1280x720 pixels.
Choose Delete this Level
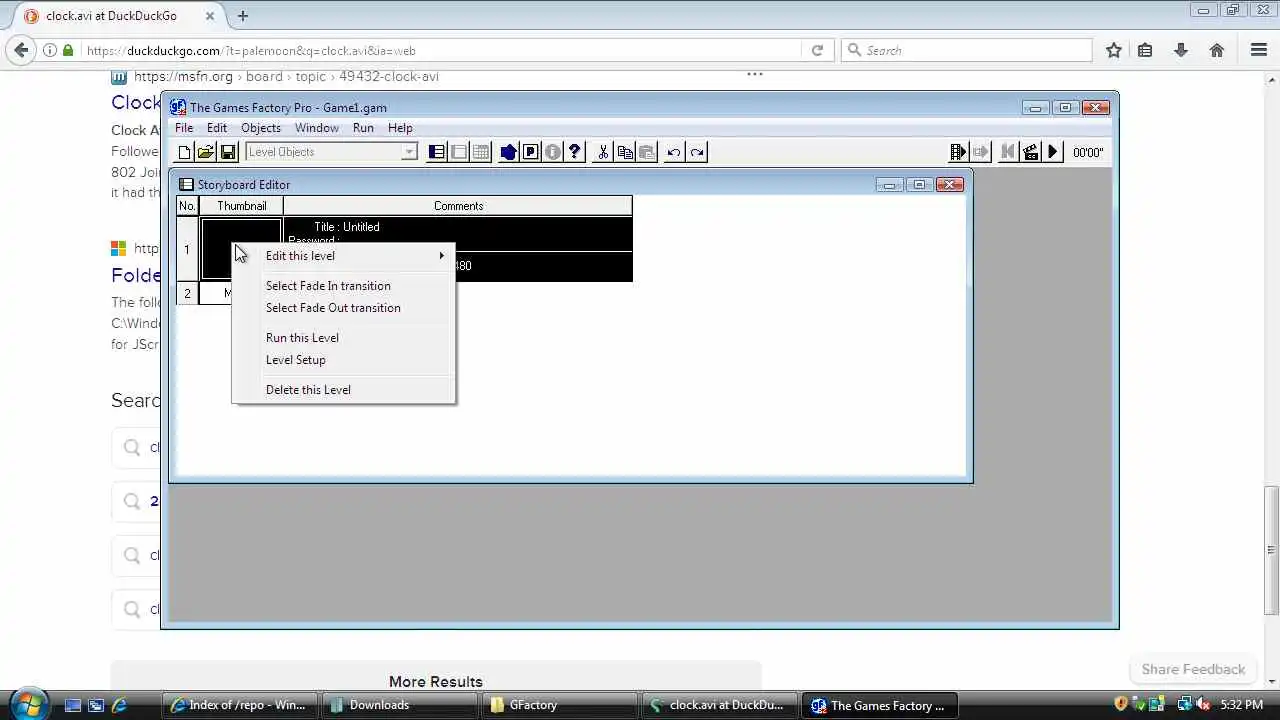coord(343,390)
